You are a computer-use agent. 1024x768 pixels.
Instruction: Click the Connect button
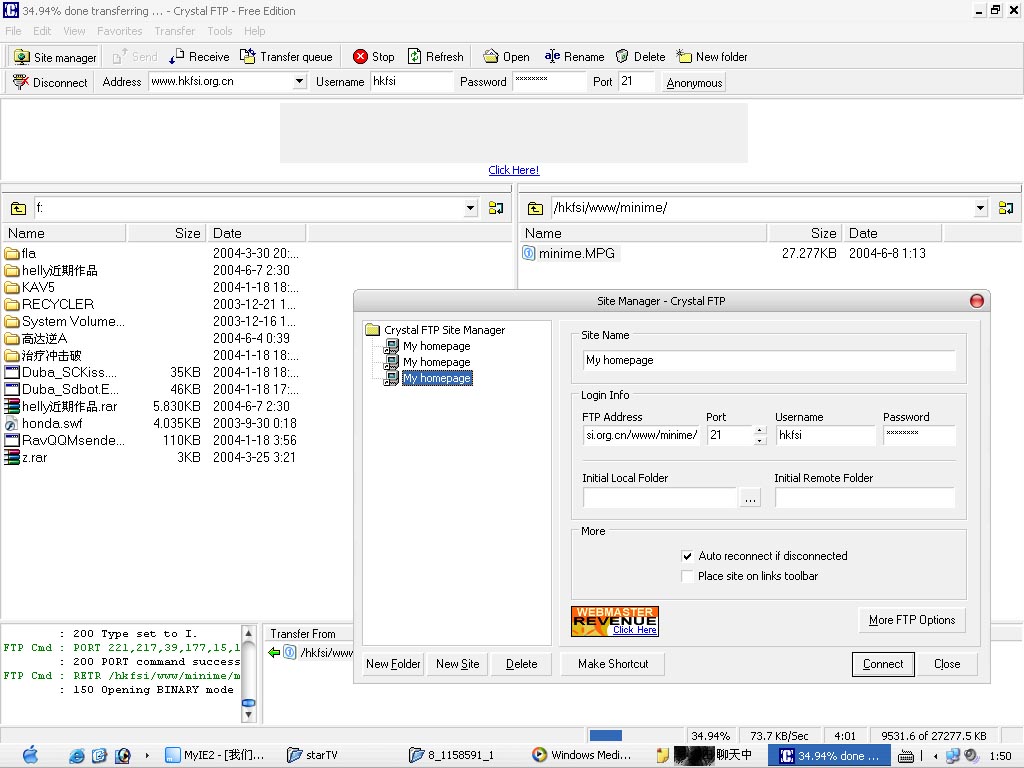pyautogui.click(x=883, y=664)
